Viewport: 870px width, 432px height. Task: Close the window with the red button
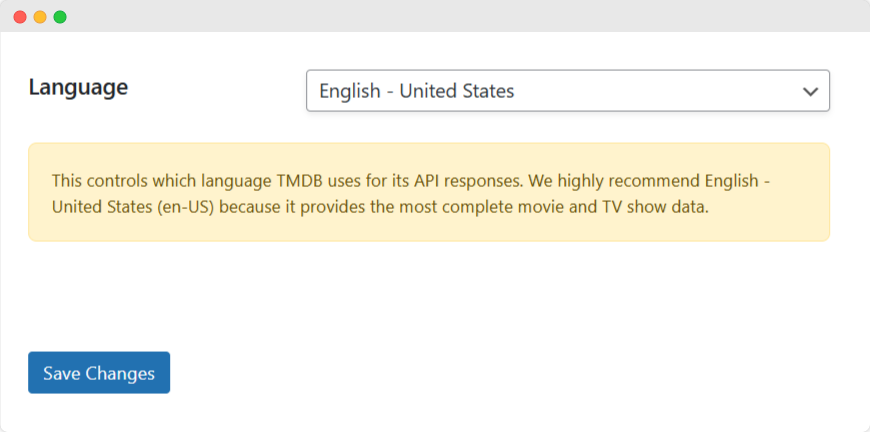tap(20, 17)
